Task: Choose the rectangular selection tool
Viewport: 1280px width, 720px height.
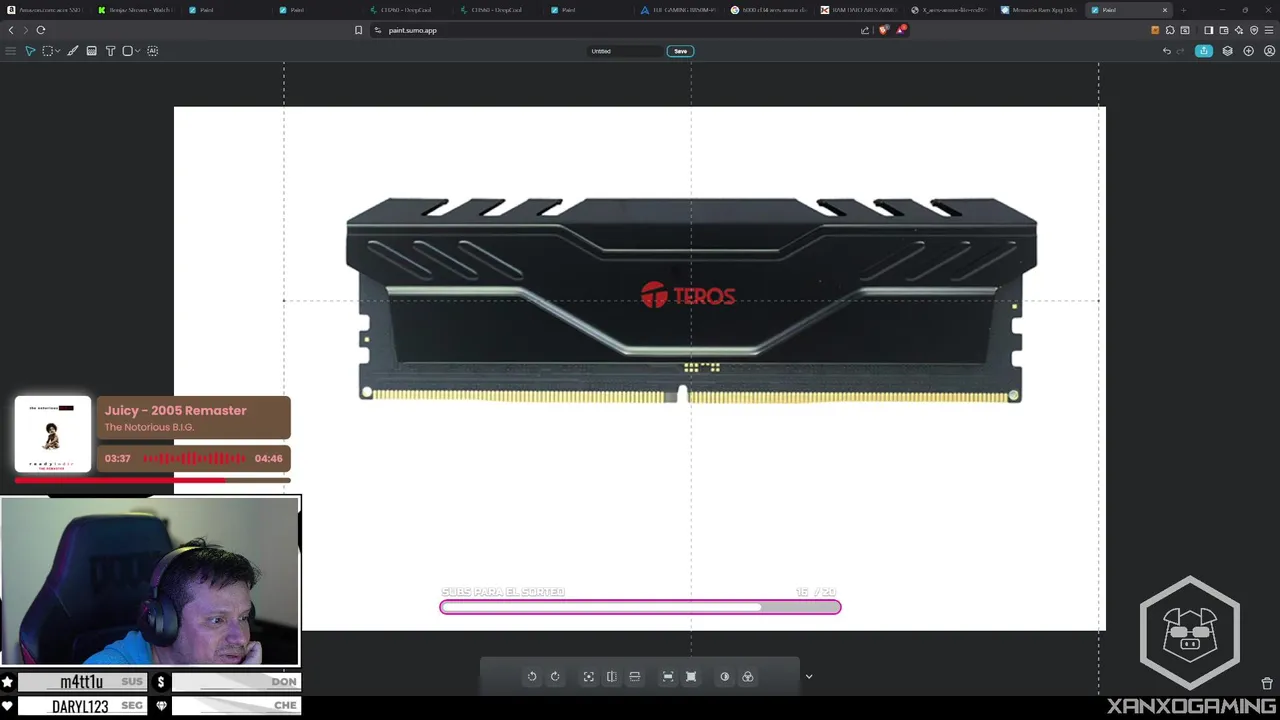Action: [x=47, y=51]
